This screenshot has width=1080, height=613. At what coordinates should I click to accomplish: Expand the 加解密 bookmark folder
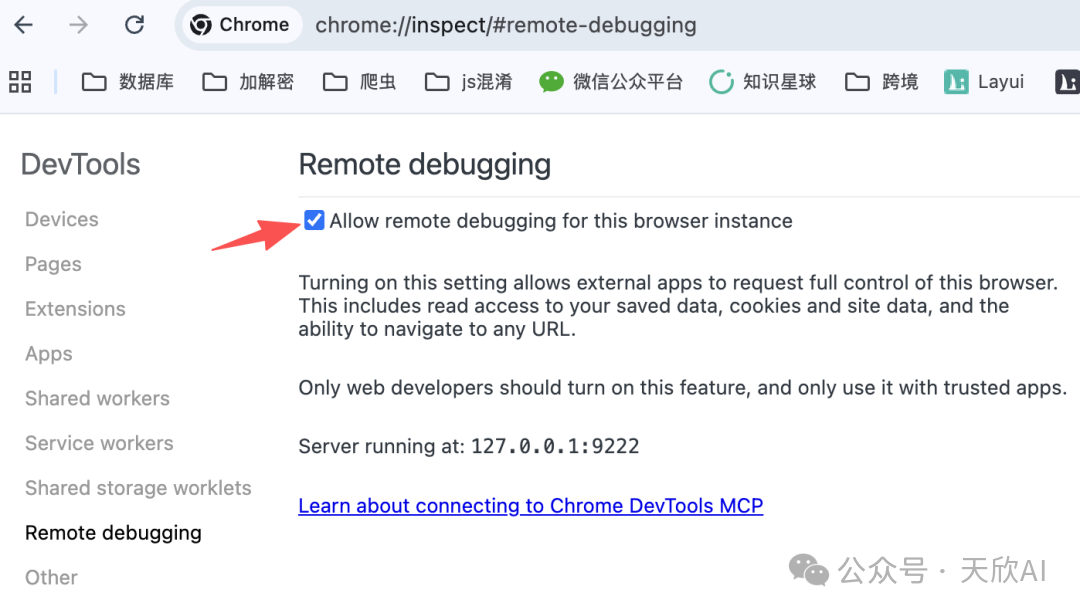(x=248, y=82)
